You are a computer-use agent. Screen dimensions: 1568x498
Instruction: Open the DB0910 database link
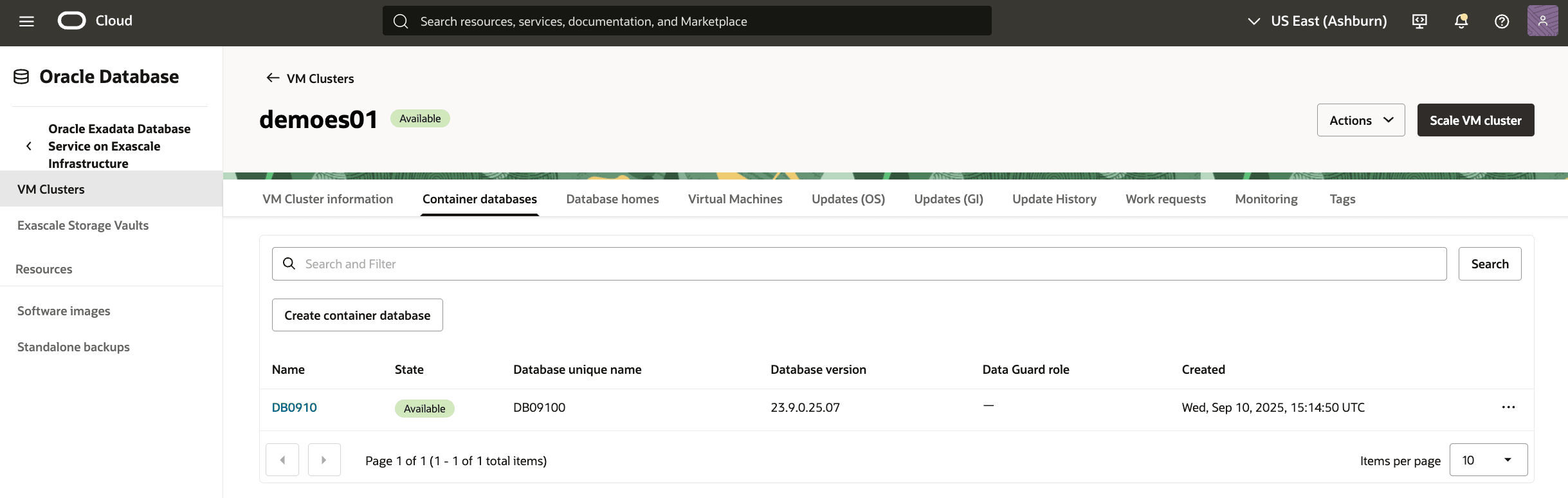(x=294, y=407)
